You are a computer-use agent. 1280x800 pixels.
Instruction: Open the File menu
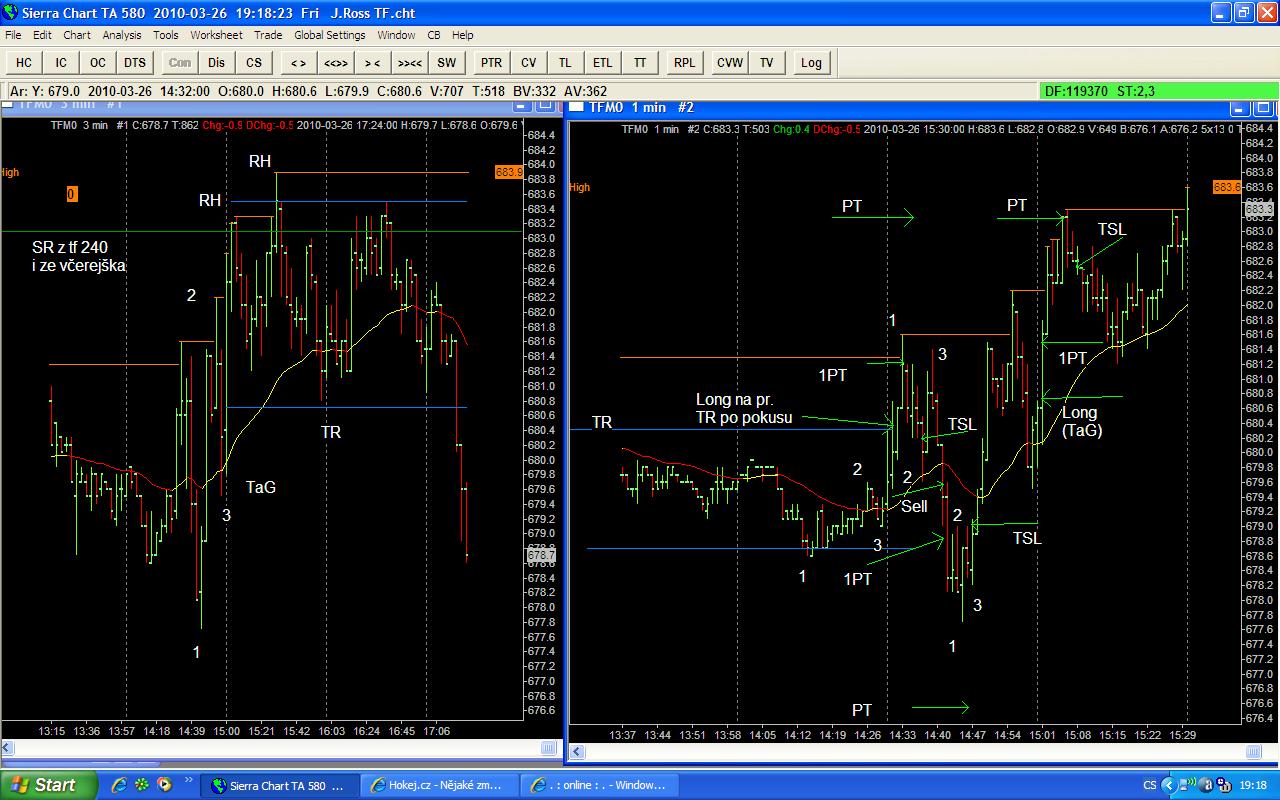(x=13, y=35)
